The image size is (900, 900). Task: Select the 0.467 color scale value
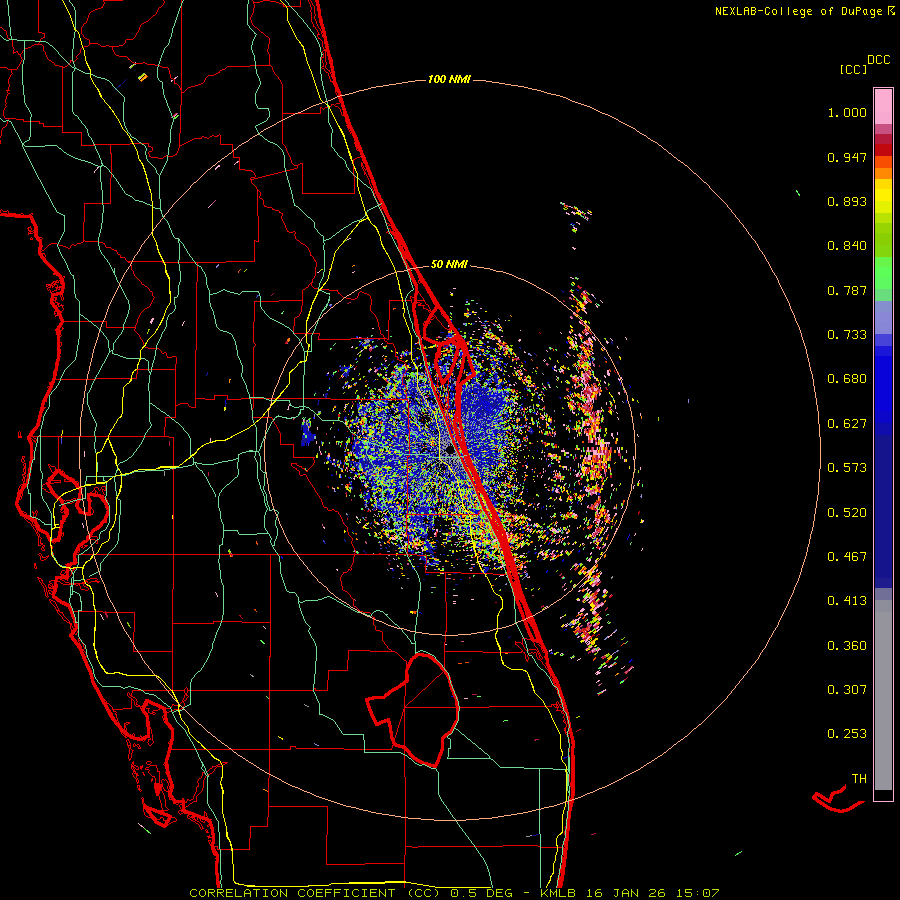pyautogui.click(x=847, y=557)
